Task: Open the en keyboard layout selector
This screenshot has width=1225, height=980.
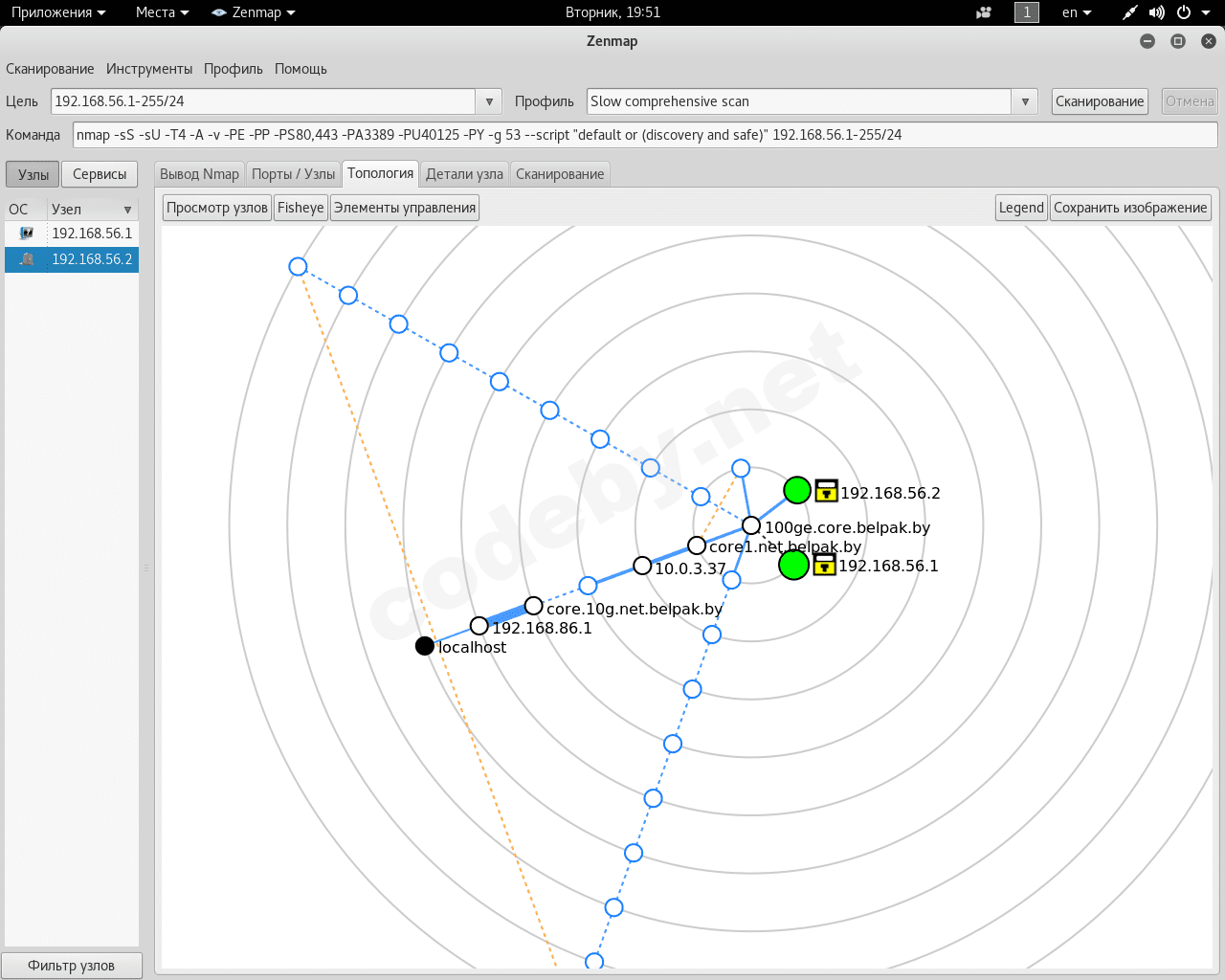Action: (1077, 12)
